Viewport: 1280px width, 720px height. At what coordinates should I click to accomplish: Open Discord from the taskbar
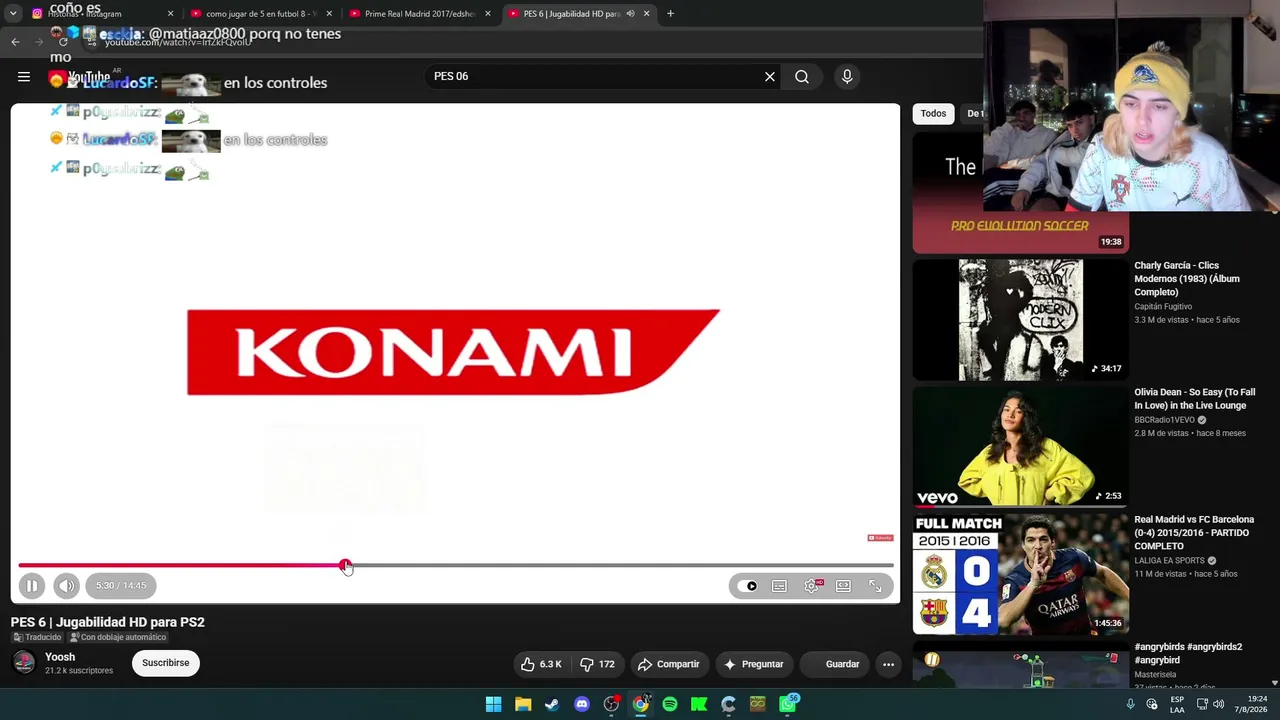point(582,704)
